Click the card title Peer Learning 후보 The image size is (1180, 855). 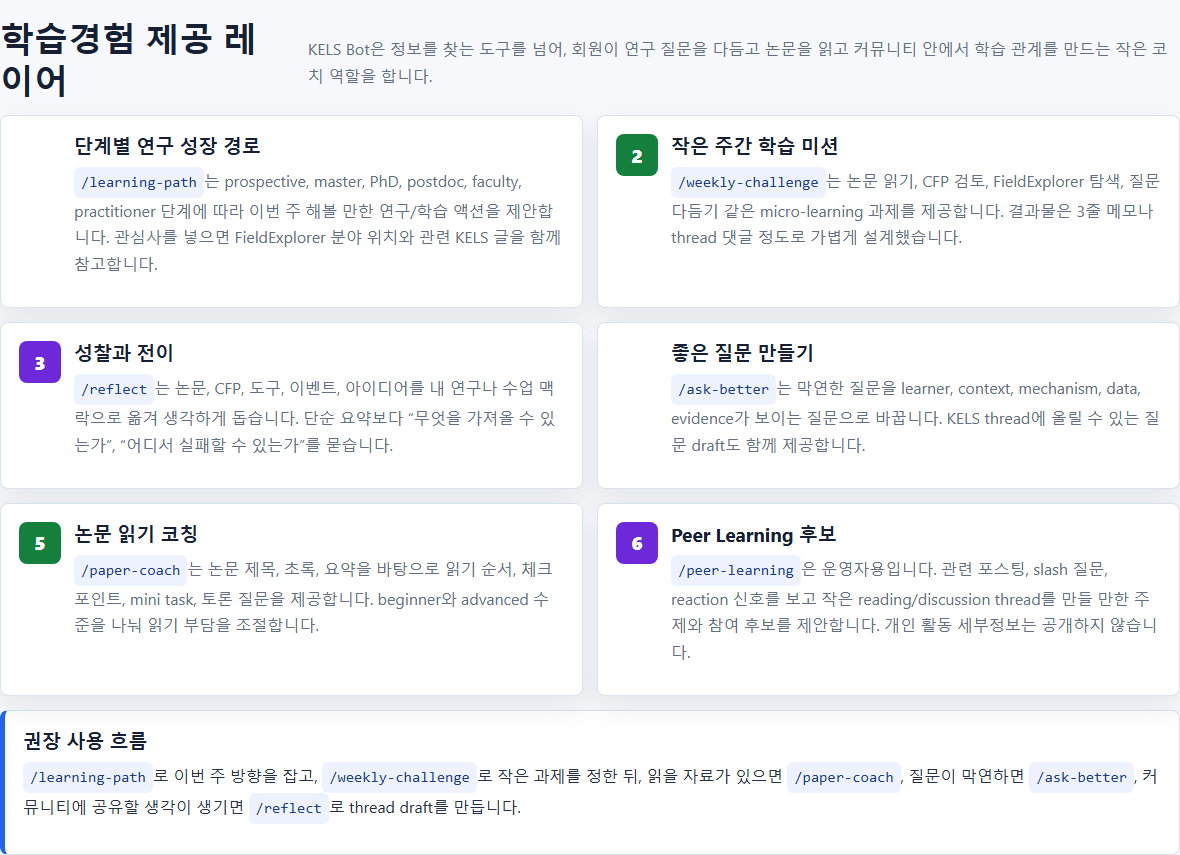(753, 535)
